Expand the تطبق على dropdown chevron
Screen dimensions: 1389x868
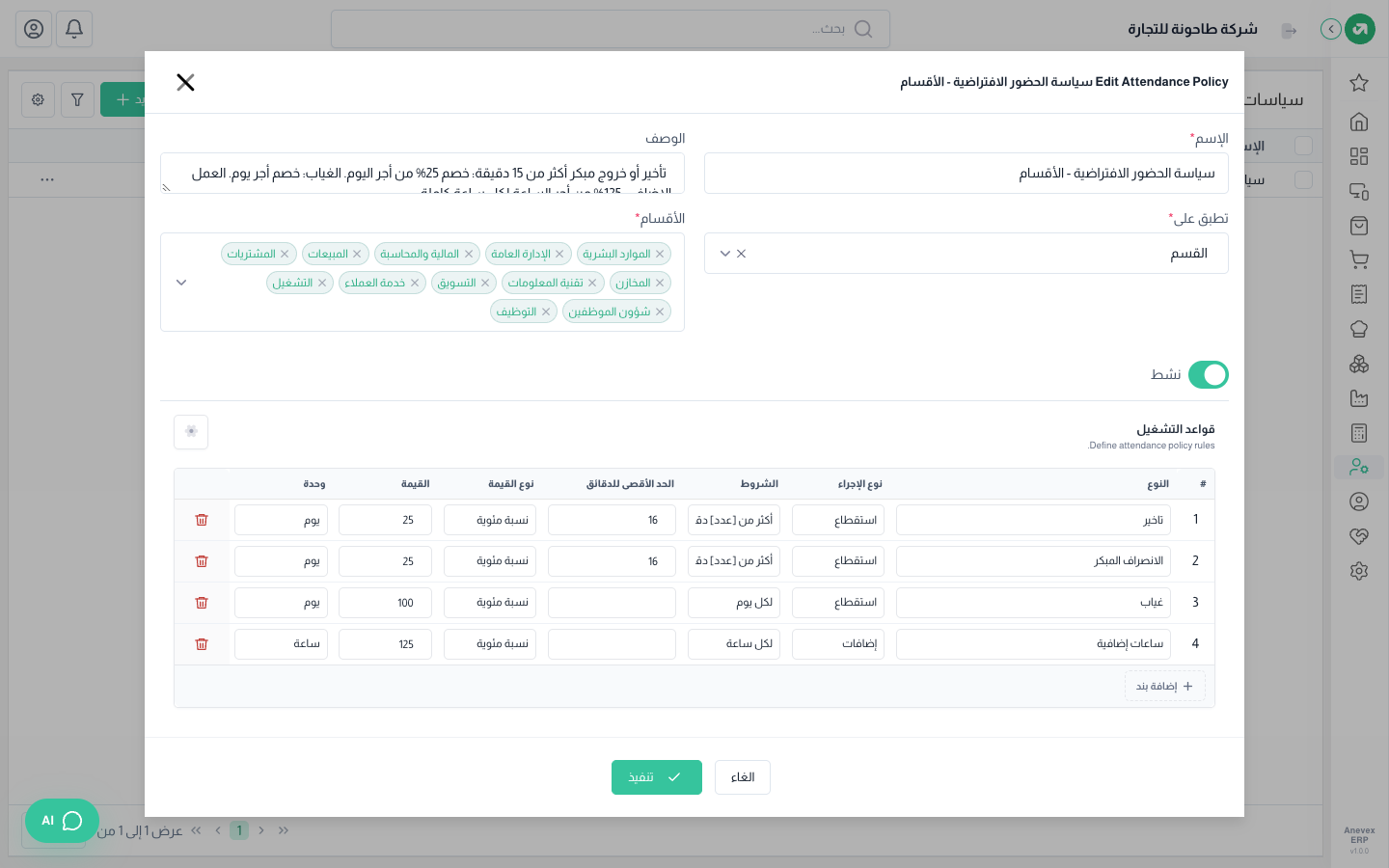point(725,254)
